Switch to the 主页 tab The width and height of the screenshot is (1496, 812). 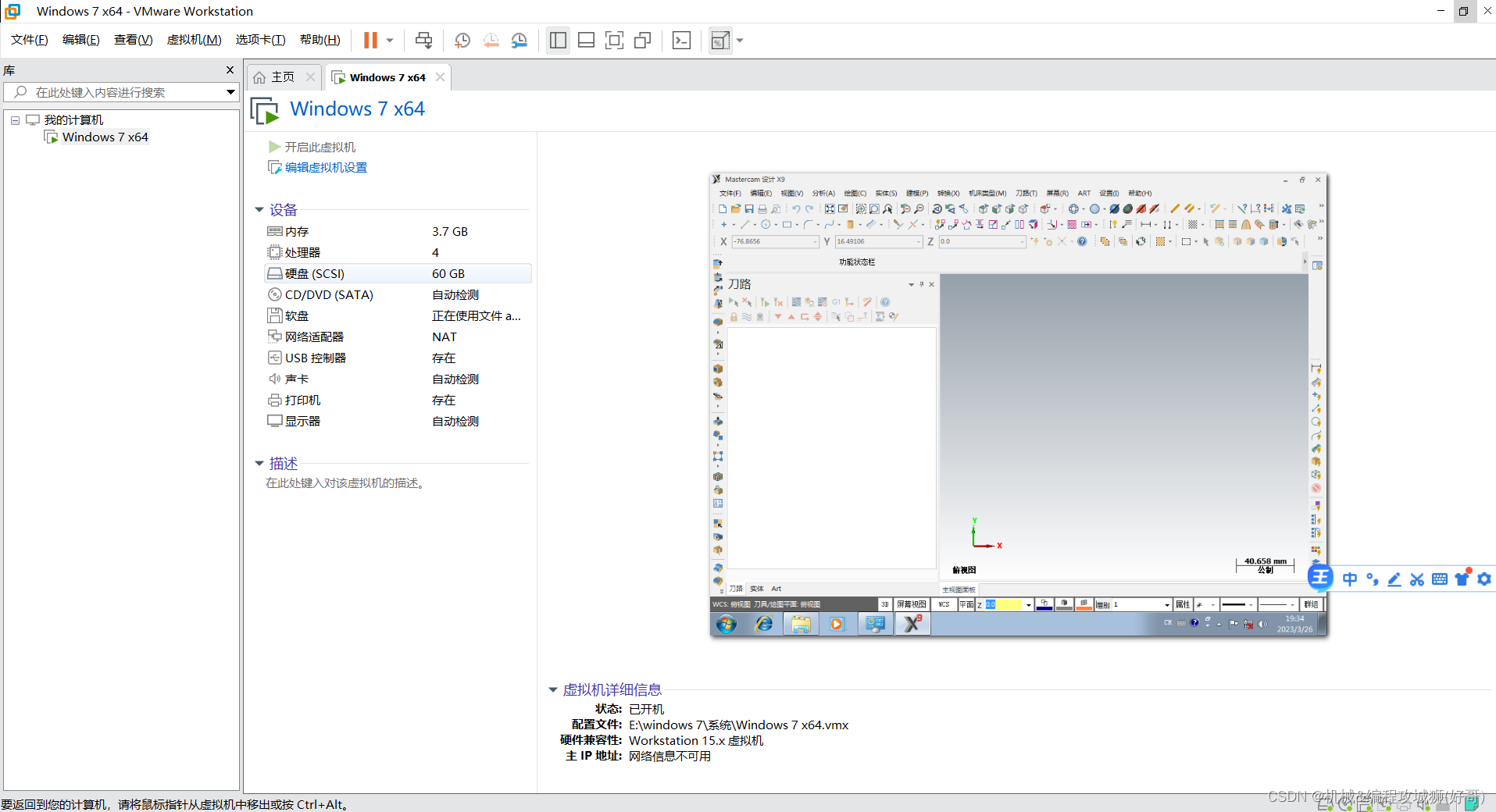point(283,77)
